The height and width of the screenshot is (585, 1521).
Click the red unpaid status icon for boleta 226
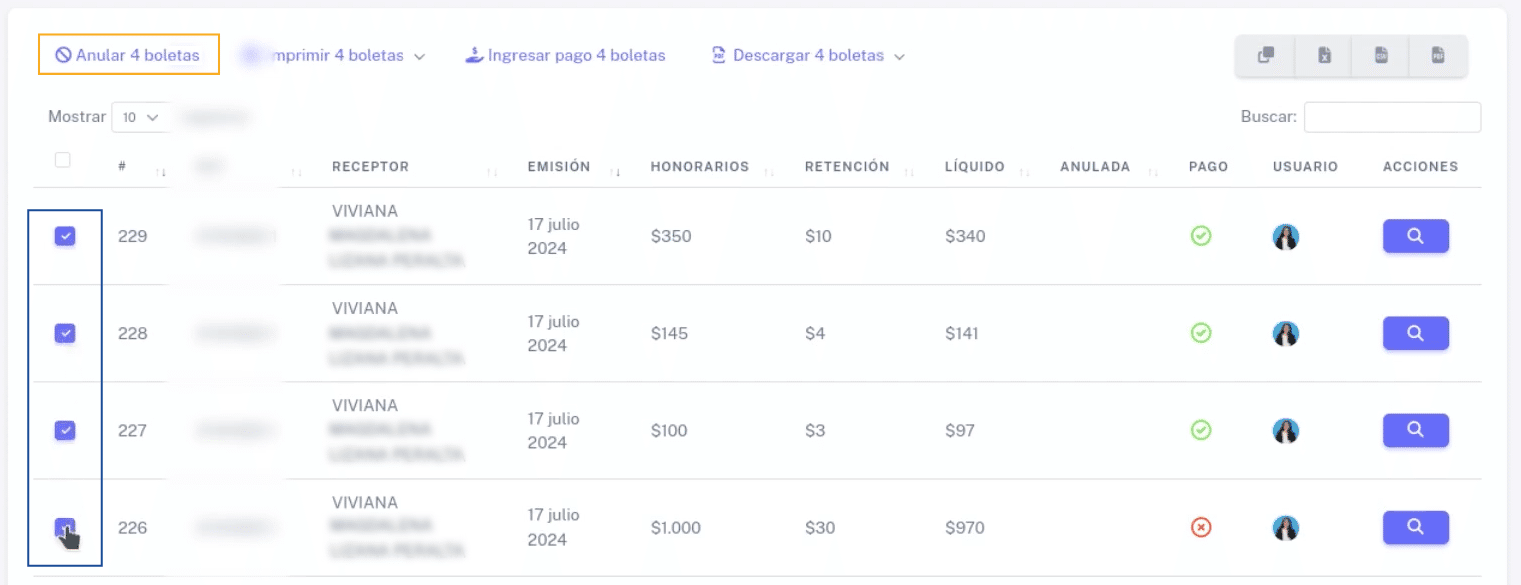(1201, 527)
